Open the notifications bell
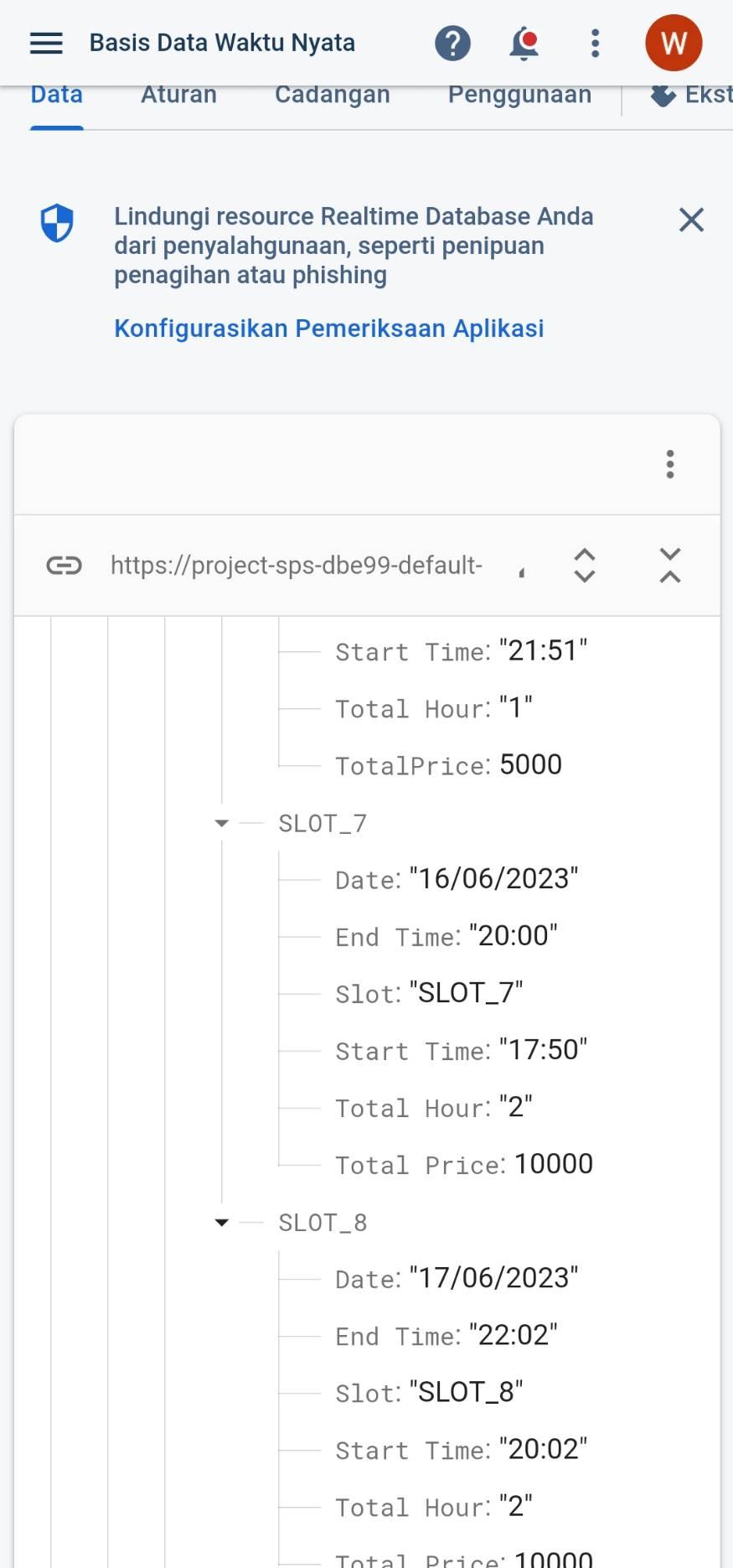Viewport: 733px width, 1568px height. pyautogui.click(x=524, y=43)
